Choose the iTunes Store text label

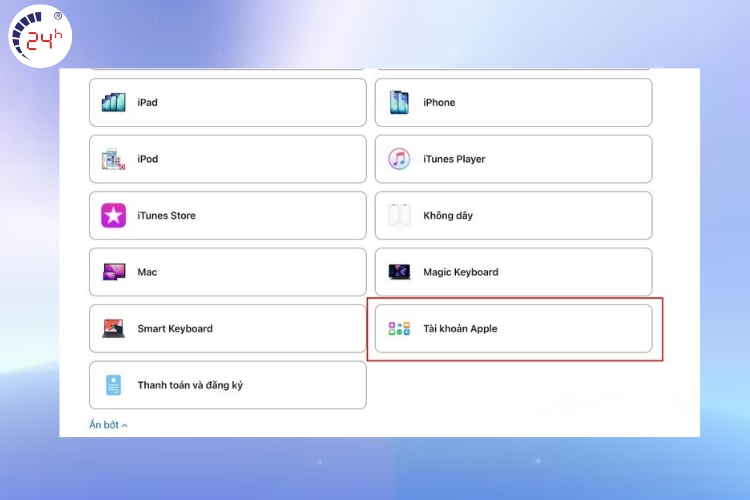coord(166,215)
